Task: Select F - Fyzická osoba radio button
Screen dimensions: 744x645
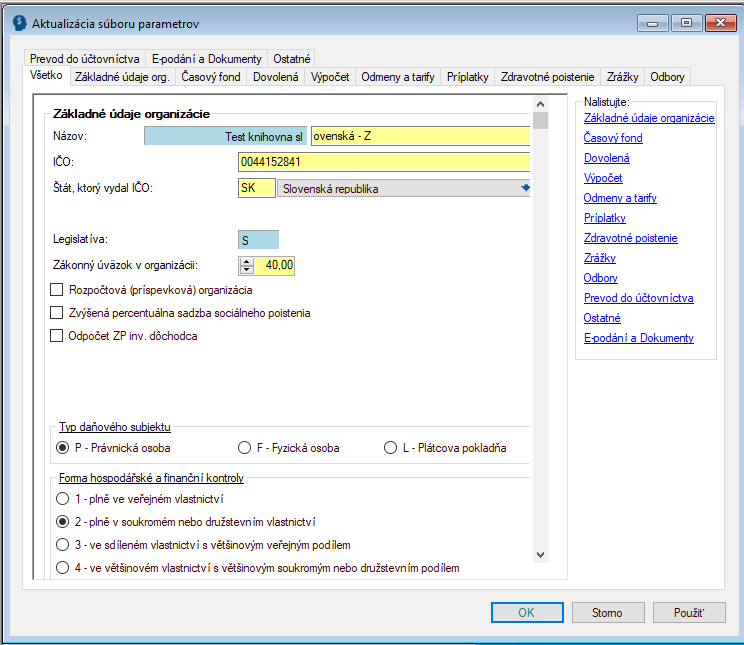Action: click(244, 448)
